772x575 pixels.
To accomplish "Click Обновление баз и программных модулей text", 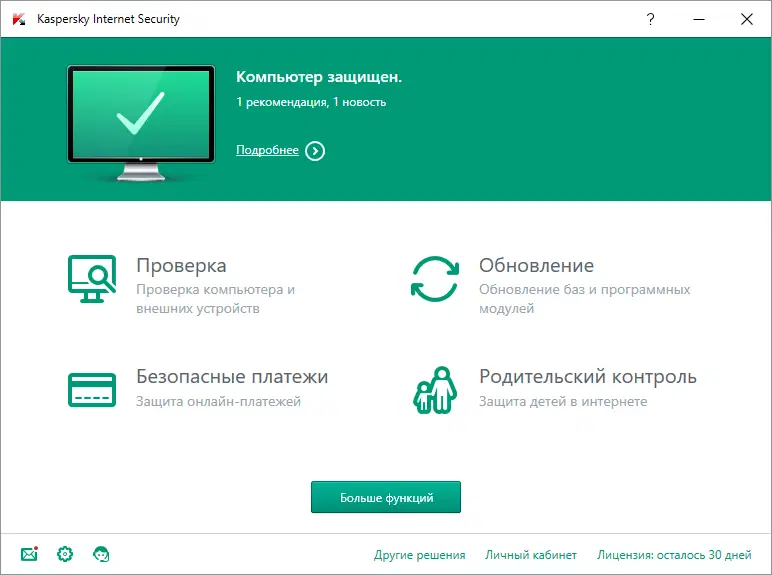I will tap(584, 299).
